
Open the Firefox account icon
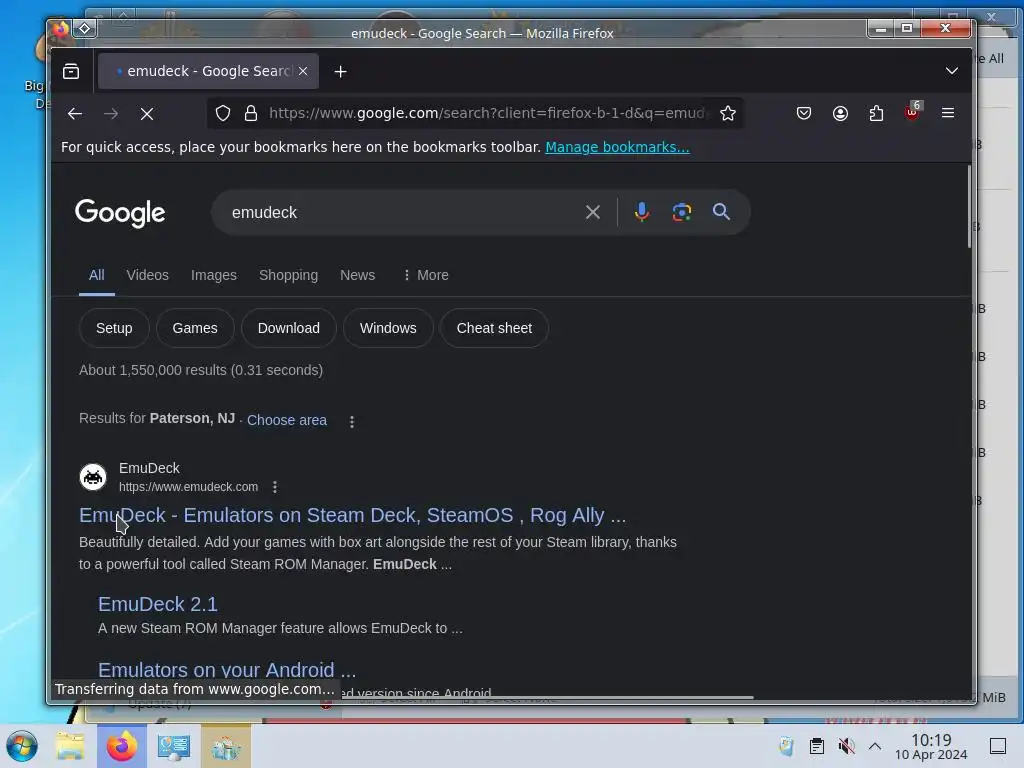(x=840, y=113)
